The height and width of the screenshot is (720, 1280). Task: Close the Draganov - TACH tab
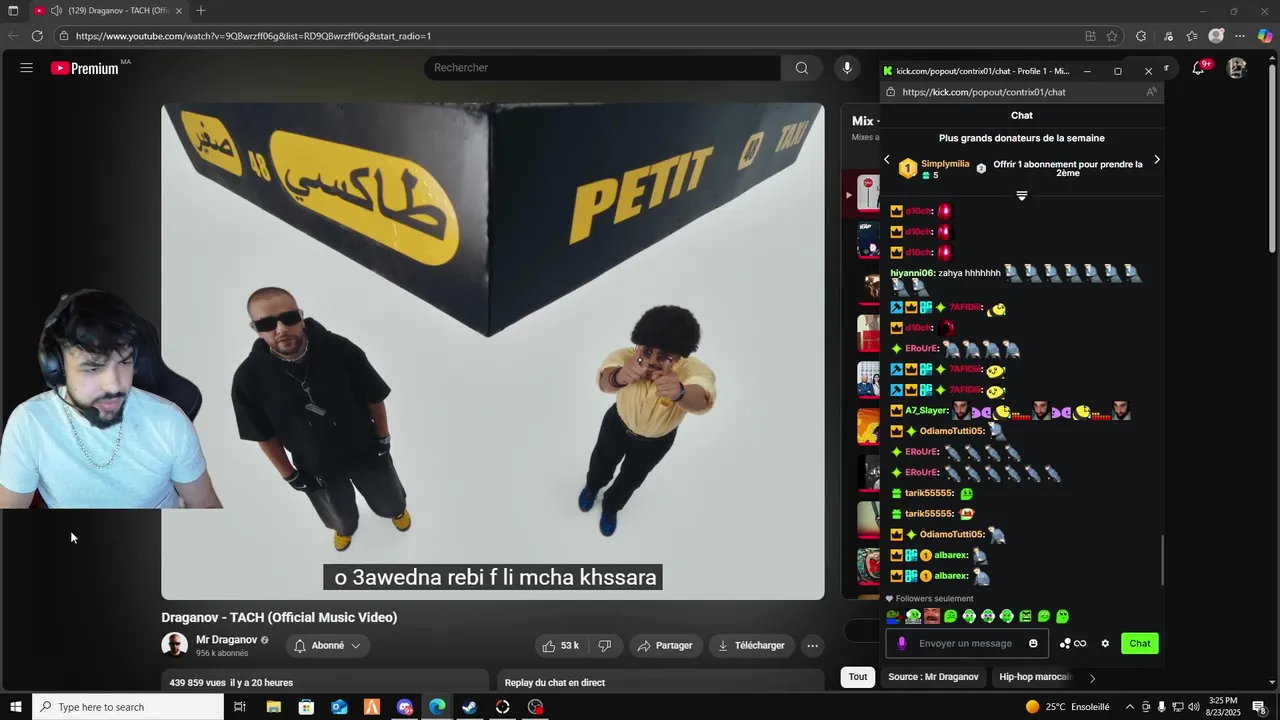pos(179,11)
